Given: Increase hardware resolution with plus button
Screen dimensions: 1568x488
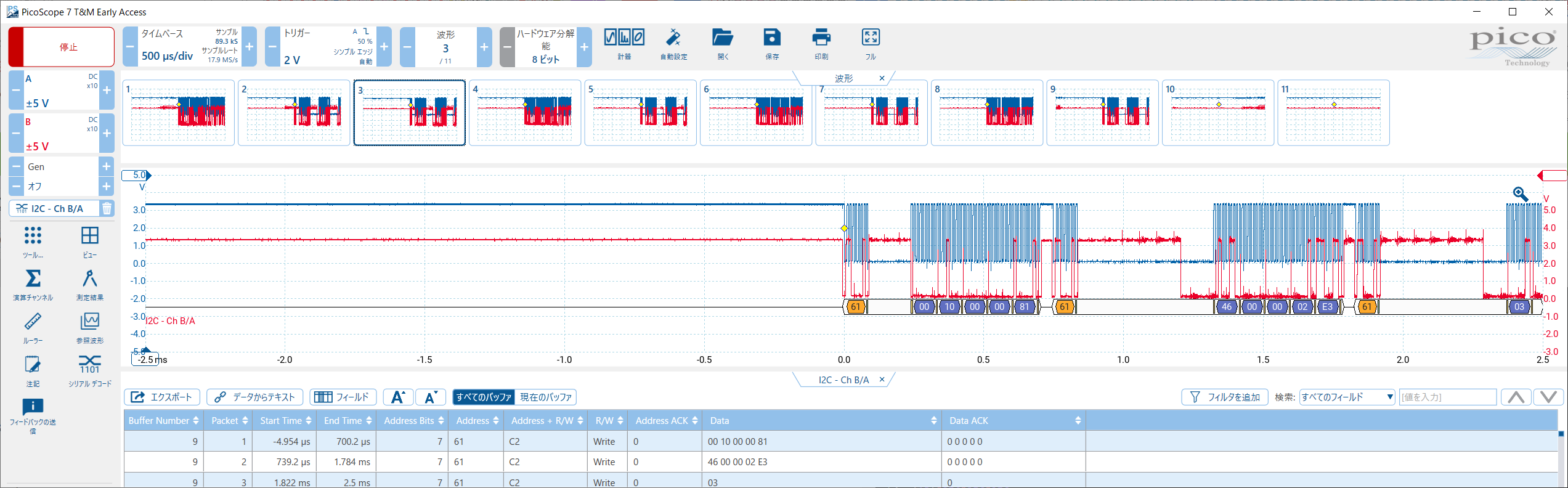Looking at the screenshot, I should [x=584, y=47].
